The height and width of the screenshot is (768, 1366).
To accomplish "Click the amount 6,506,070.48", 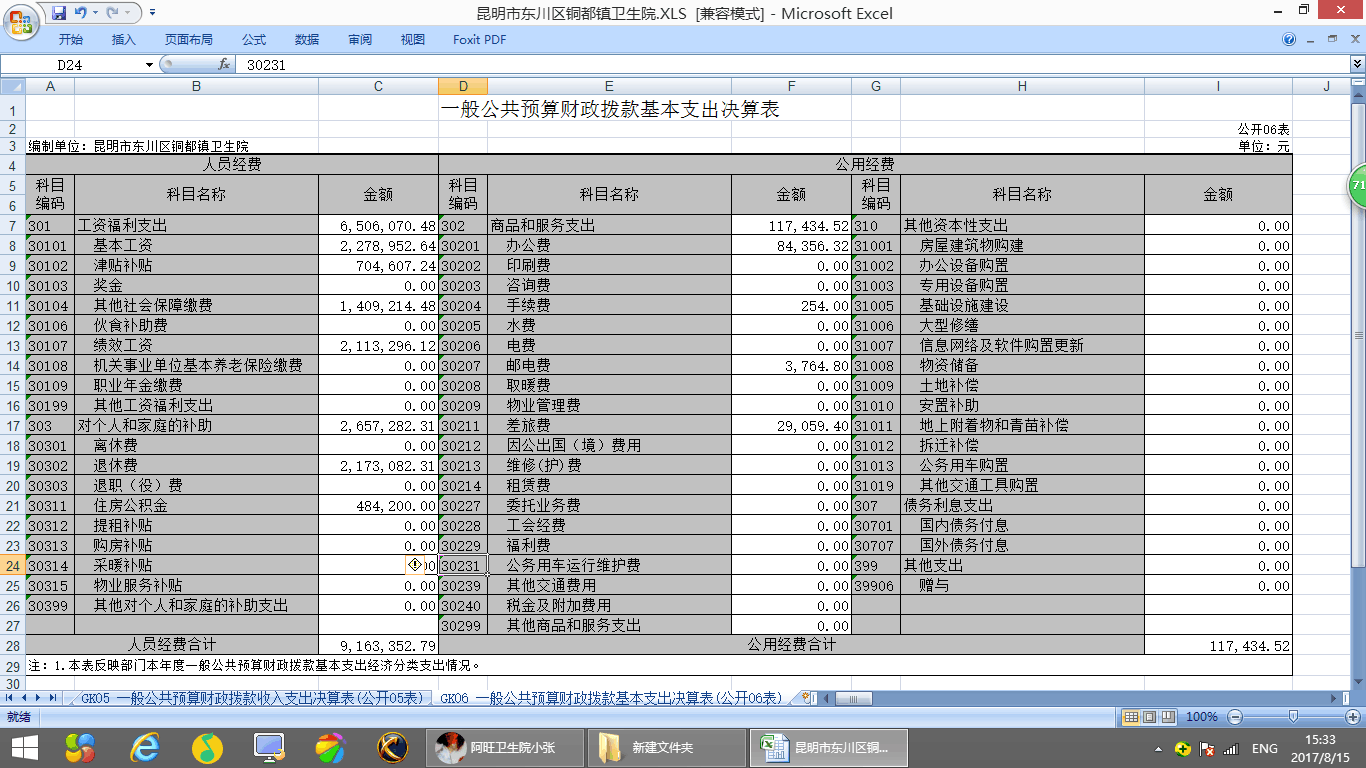I will (378, 226).
